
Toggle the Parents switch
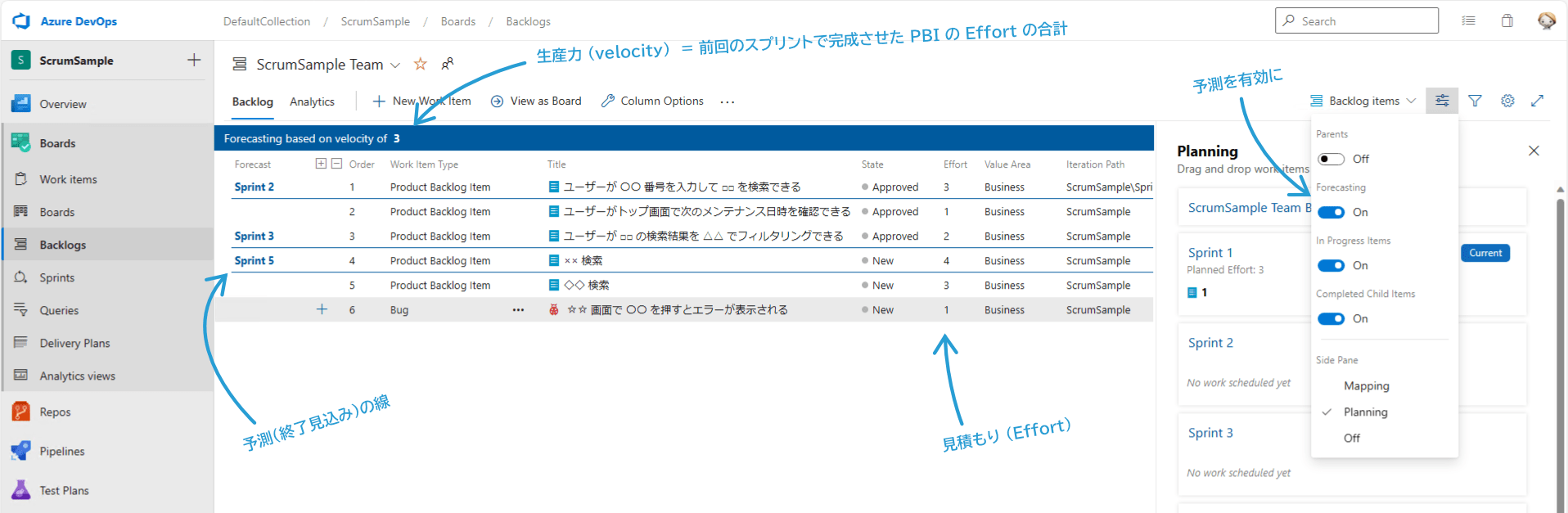pos(1331,159)
